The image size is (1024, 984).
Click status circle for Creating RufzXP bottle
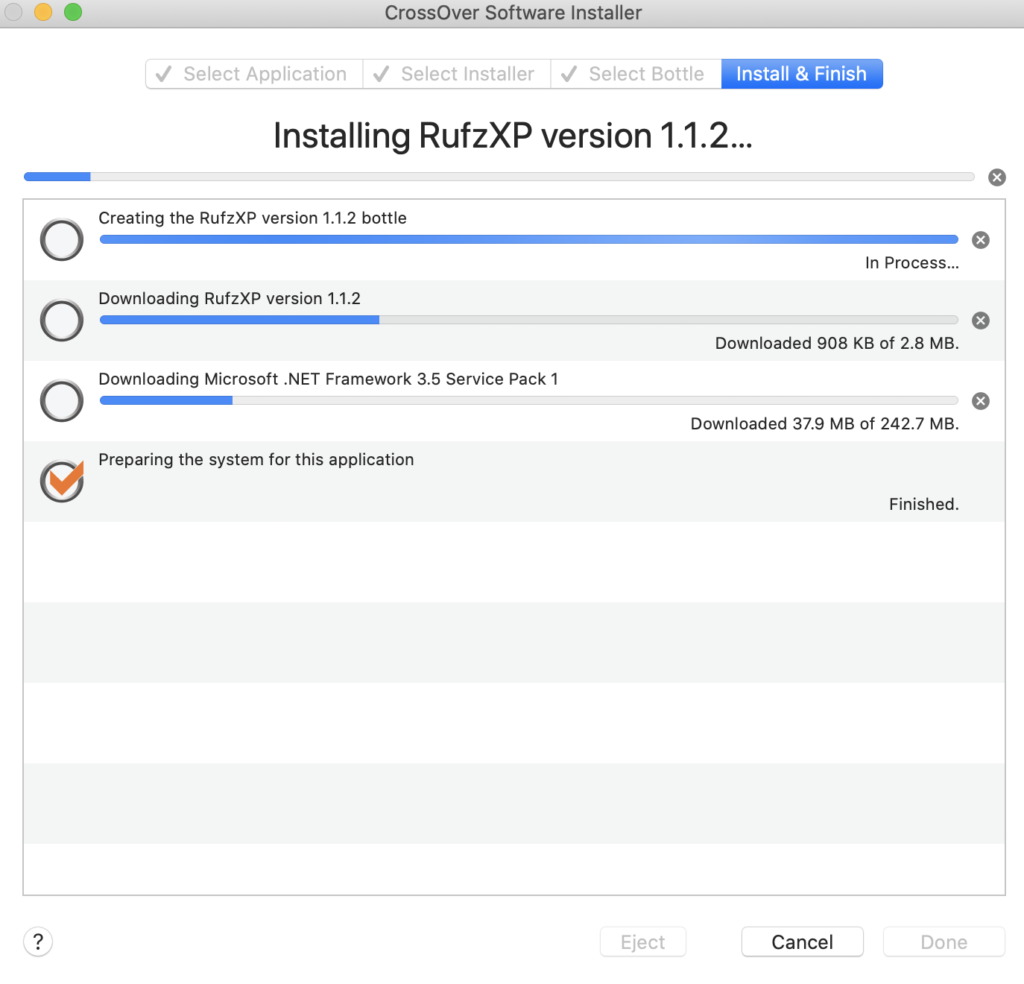pos(61,240)
